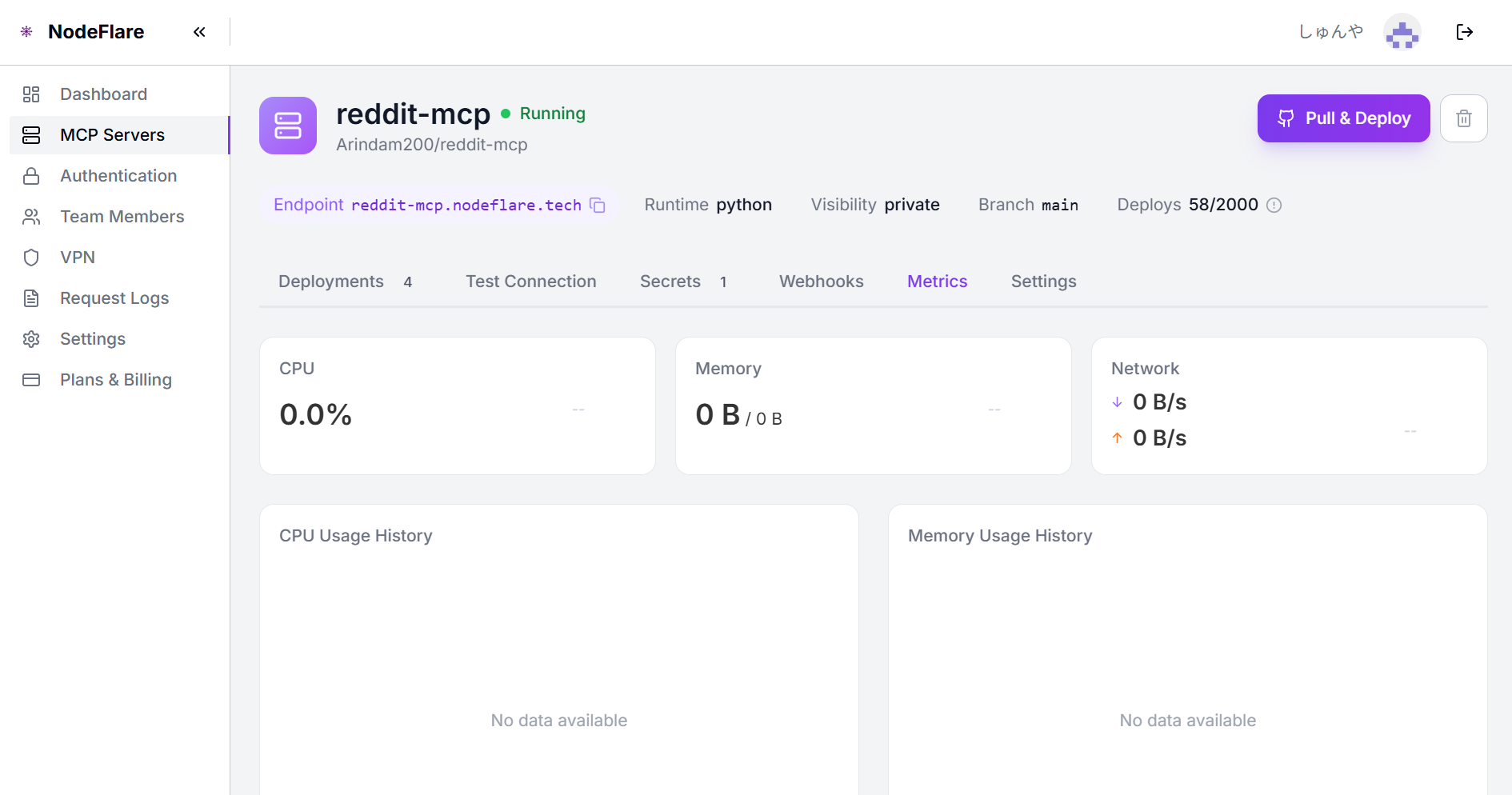Open the VPN page

(119, 258)
